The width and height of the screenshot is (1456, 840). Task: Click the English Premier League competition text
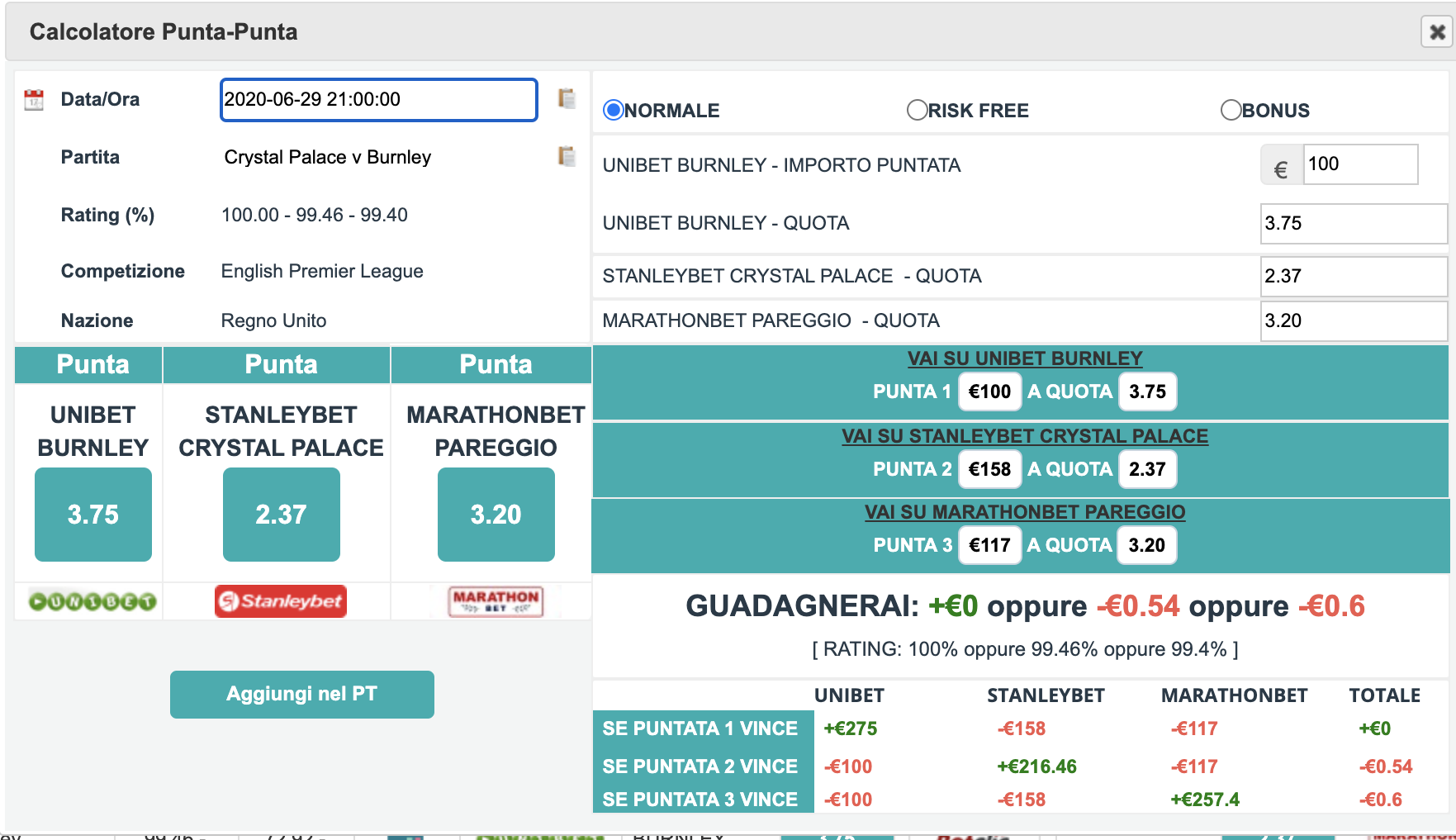(x=322, y=271)
